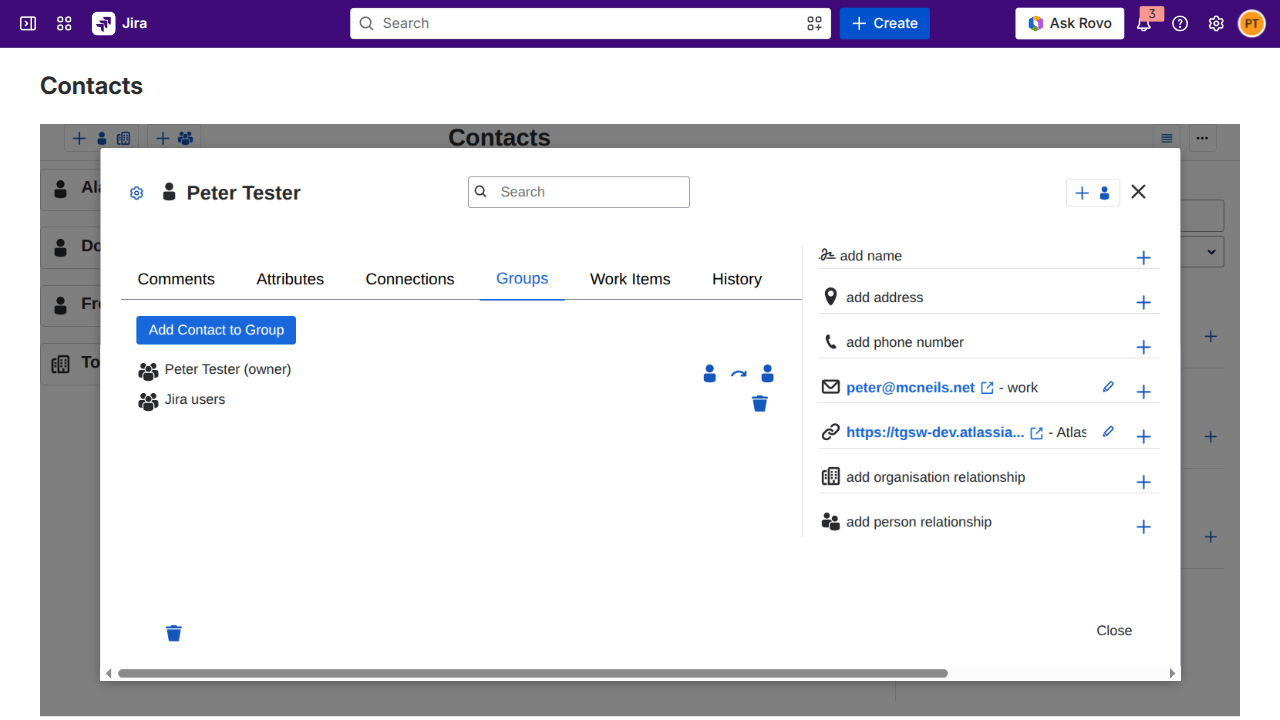Viewport: 1280px width, 720px height.
Task: Delete the Jira users group with trash icon
Action: tap(760, 403)
